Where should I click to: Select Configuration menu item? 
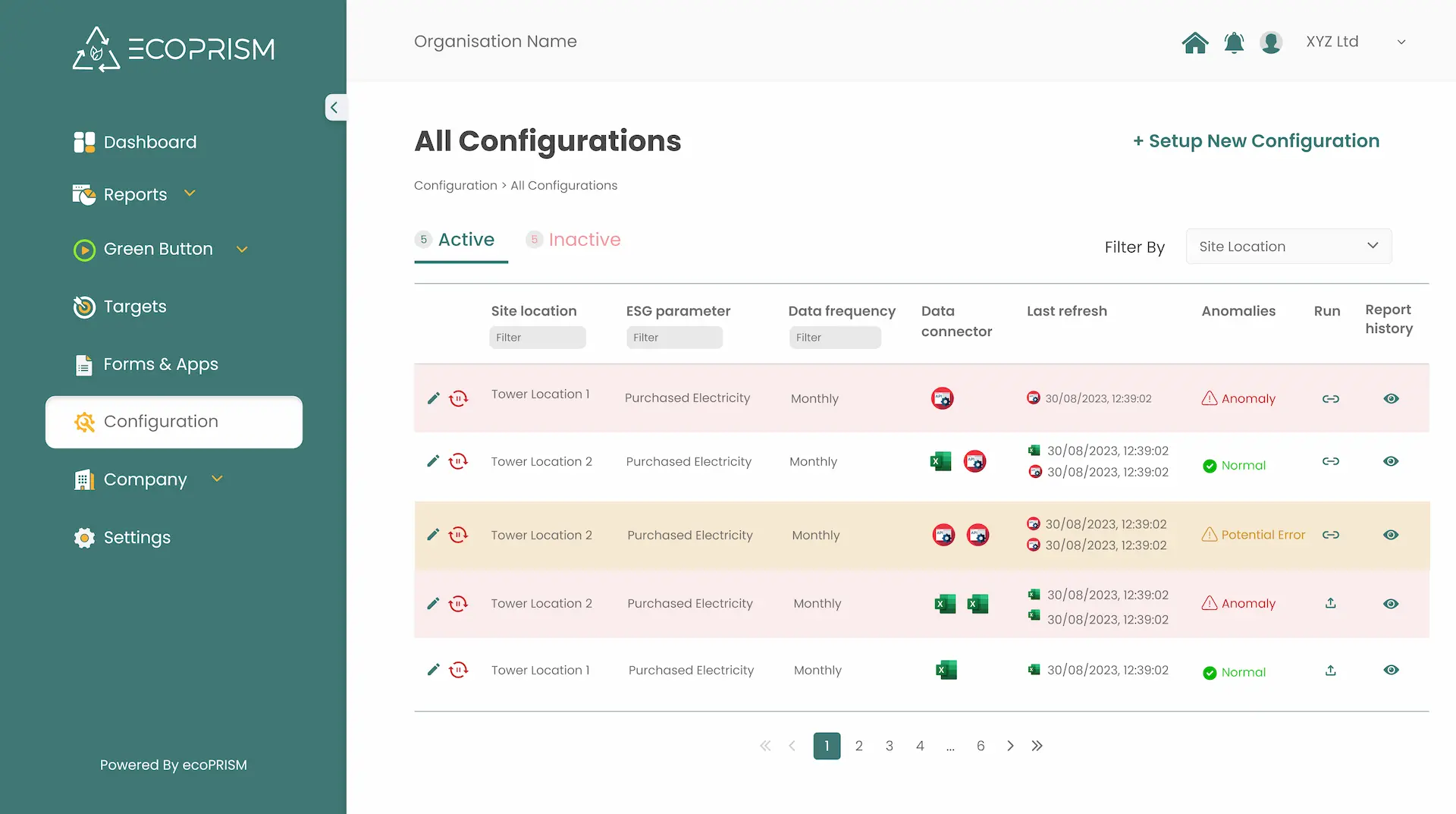(x=174, y=422)
